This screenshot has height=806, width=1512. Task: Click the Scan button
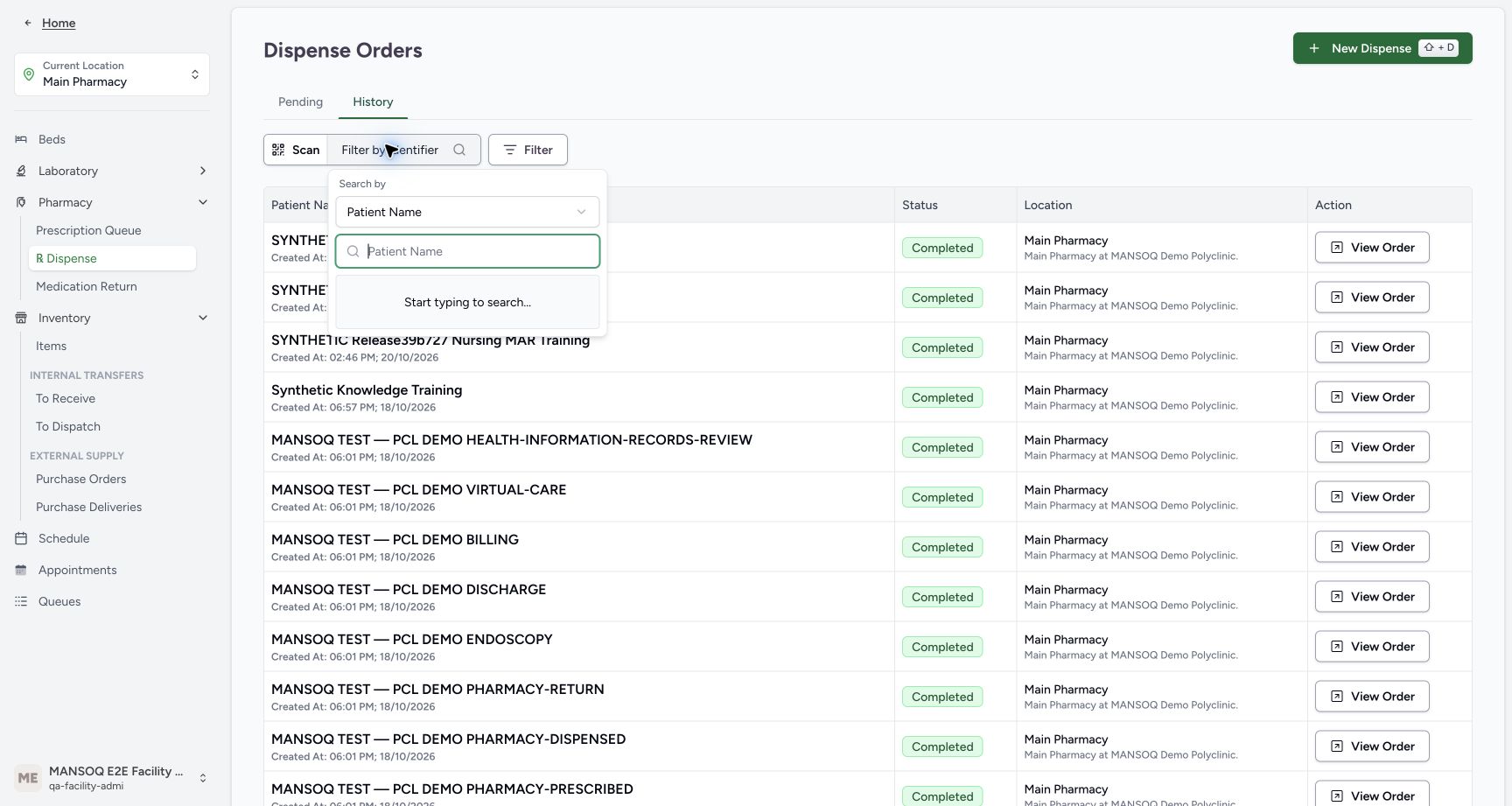coord(296,150)
